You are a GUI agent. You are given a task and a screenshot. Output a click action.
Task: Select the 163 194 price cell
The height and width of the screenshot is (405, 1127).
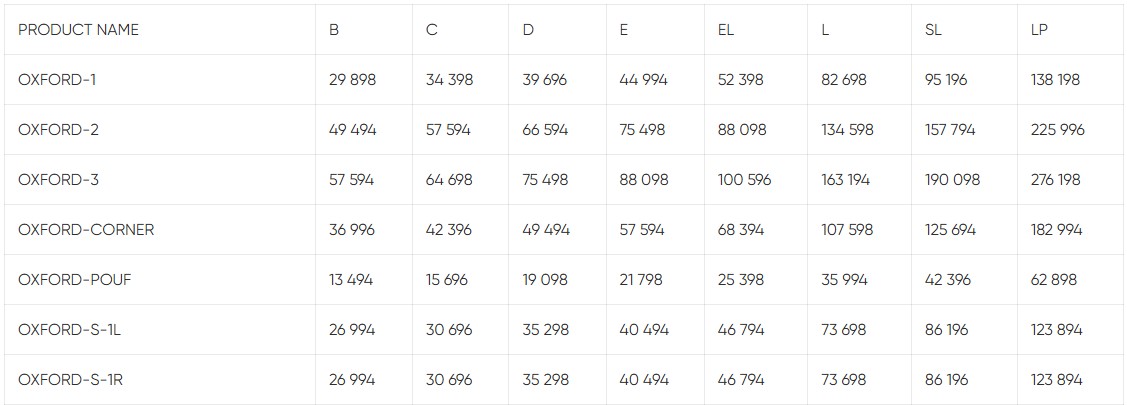click(845, 180)
